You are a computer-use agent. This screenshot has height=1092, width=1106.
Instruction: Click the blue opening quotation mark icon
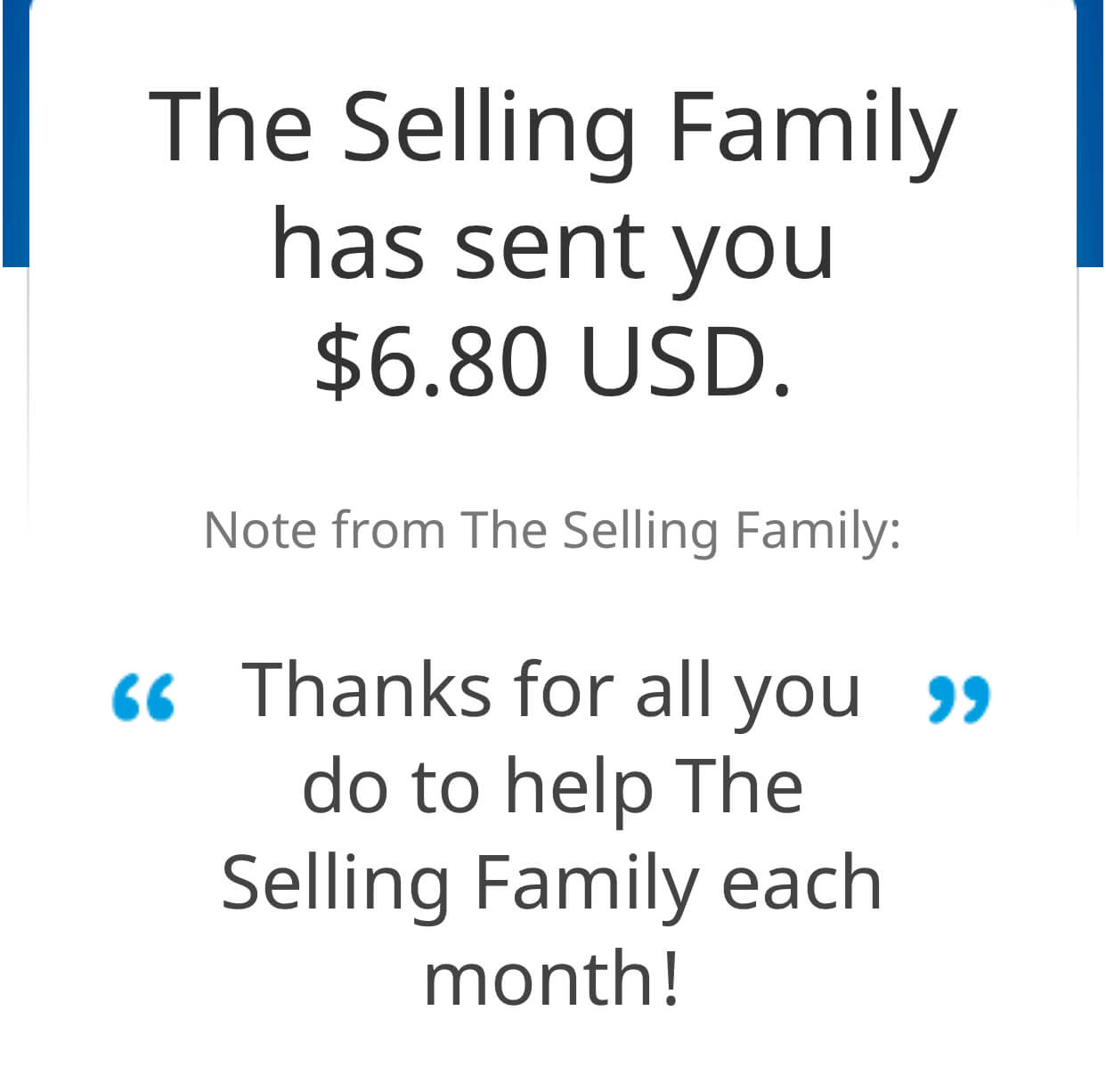coord(143,697)
